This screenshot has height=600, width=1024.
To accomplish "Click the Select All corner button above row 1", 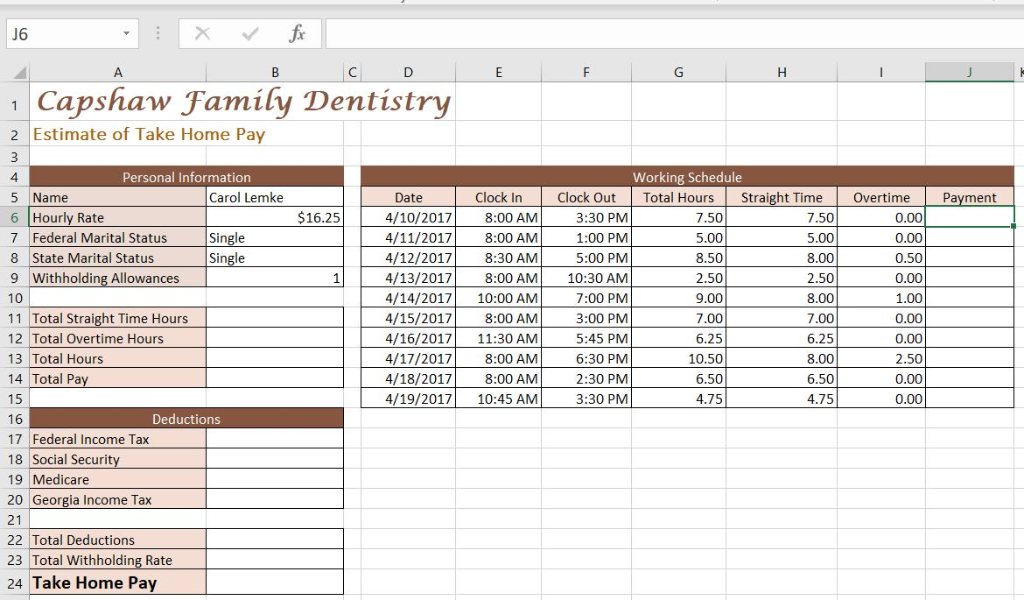I will tap(20, 72).
